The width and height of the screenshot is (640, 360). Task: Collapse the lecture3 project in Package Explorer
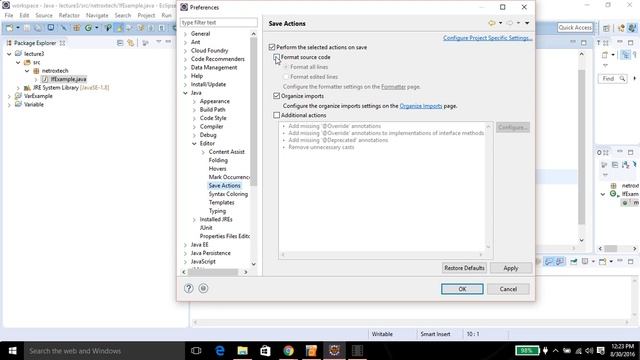tap(9, 54)
